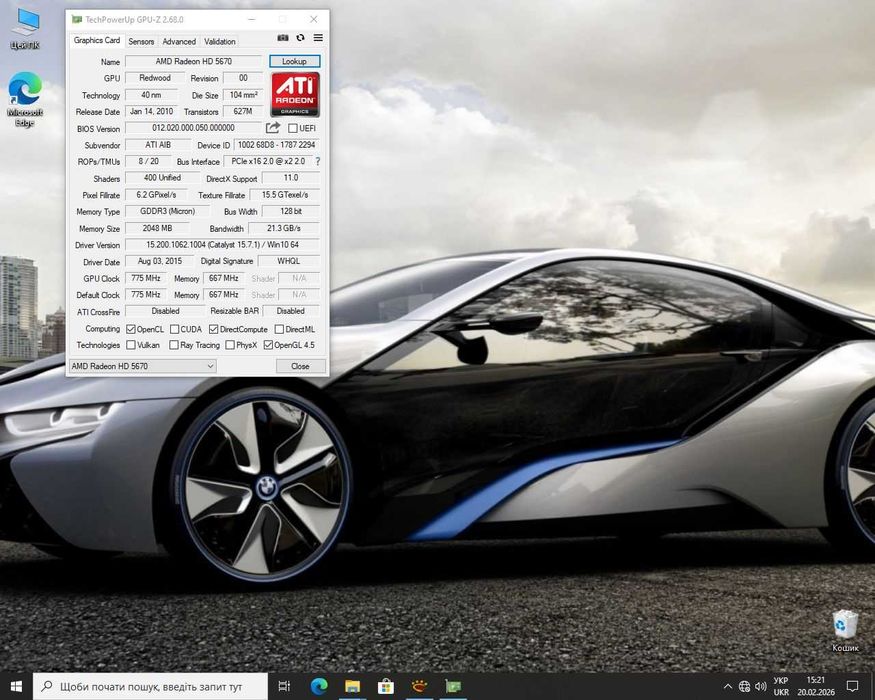Click the Memory Type GDDR3 (Micron) value
The height and width of the screenshot is (700, 875).
click(167, 212)
